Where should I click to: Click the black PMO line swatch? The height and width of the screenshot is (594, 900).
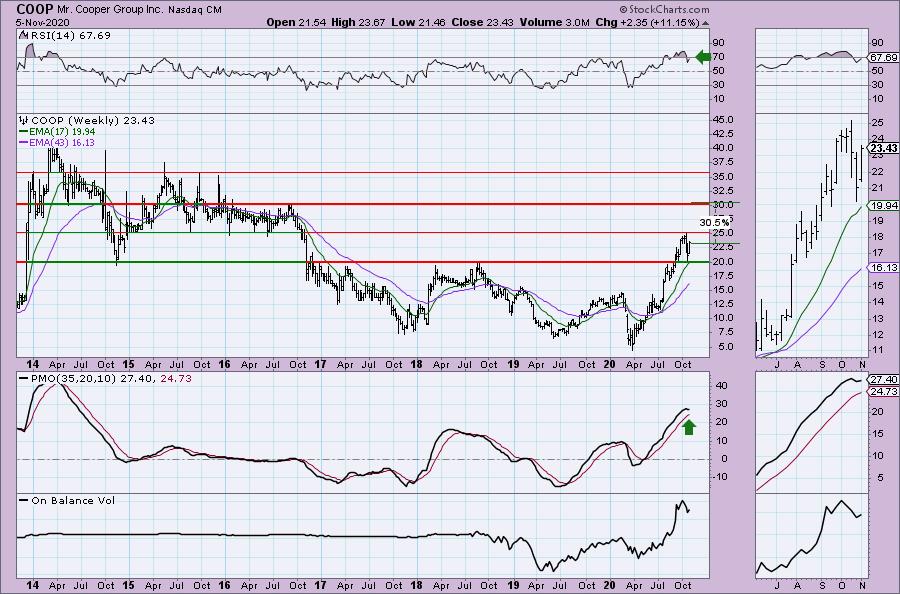tap(24, 379)
